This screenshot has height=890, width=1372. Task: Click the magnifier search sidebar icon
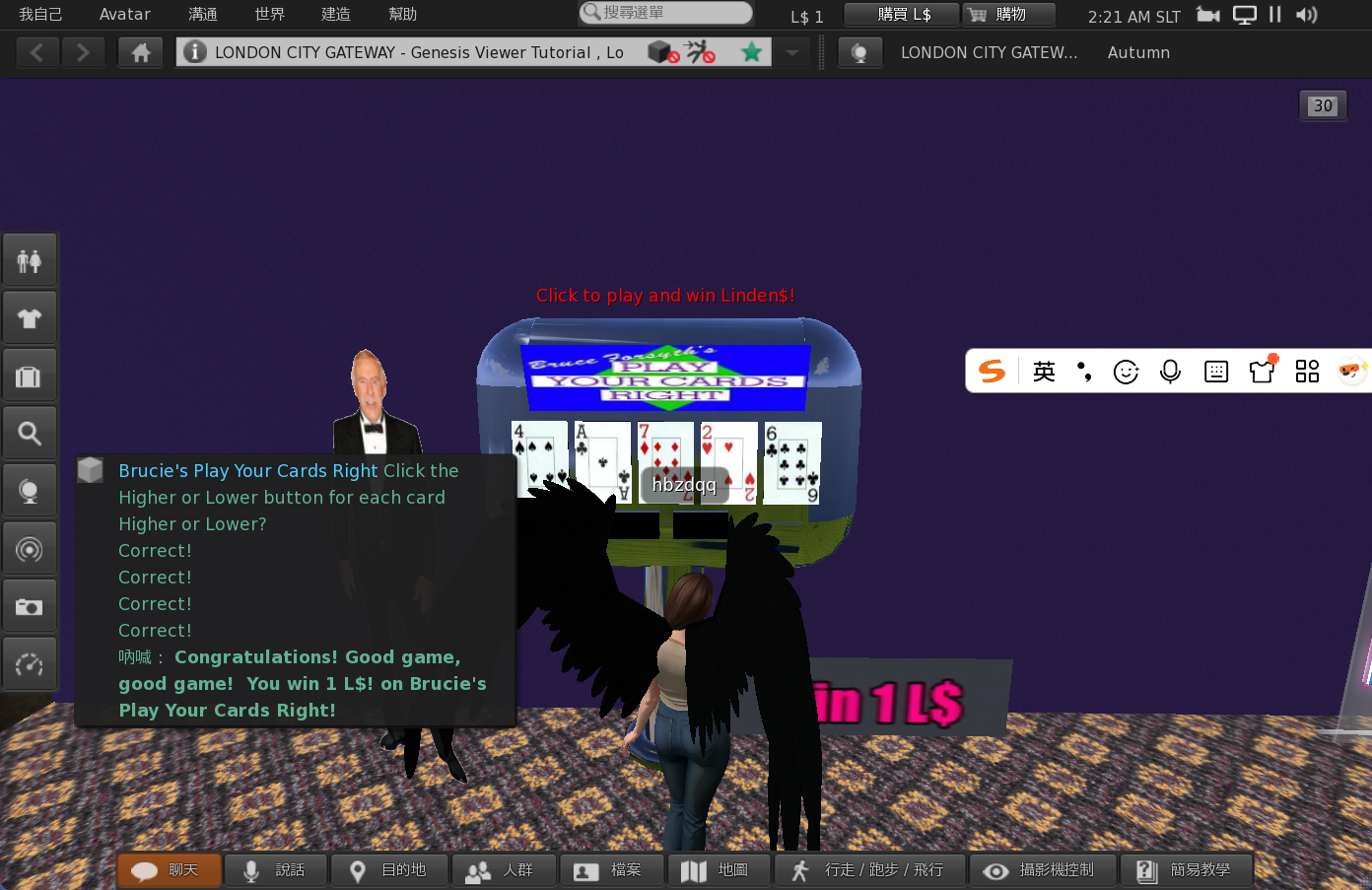point(30,434)
